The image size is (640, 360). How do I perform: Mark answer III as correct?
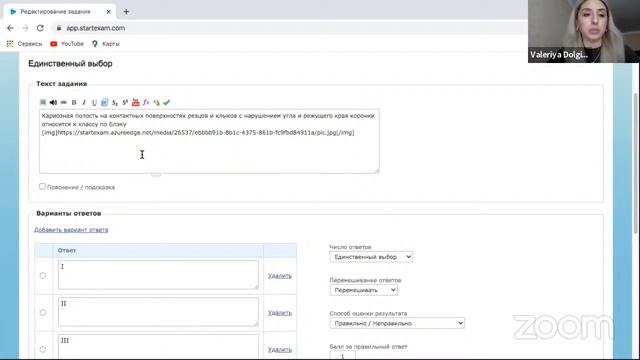(x=43, y=349)
